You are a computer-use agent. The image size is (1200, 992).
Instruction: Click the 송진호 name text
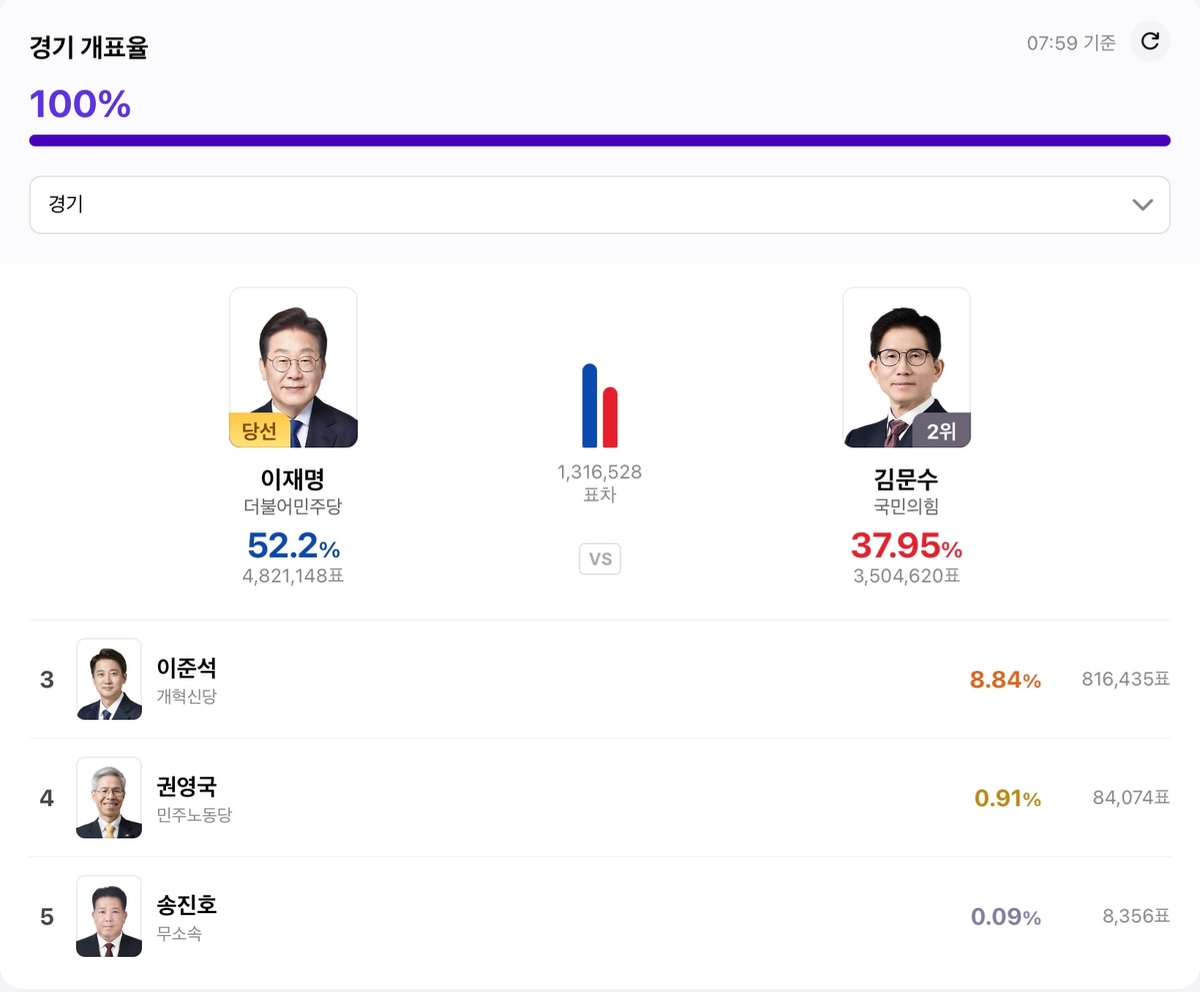coord(187,905)
